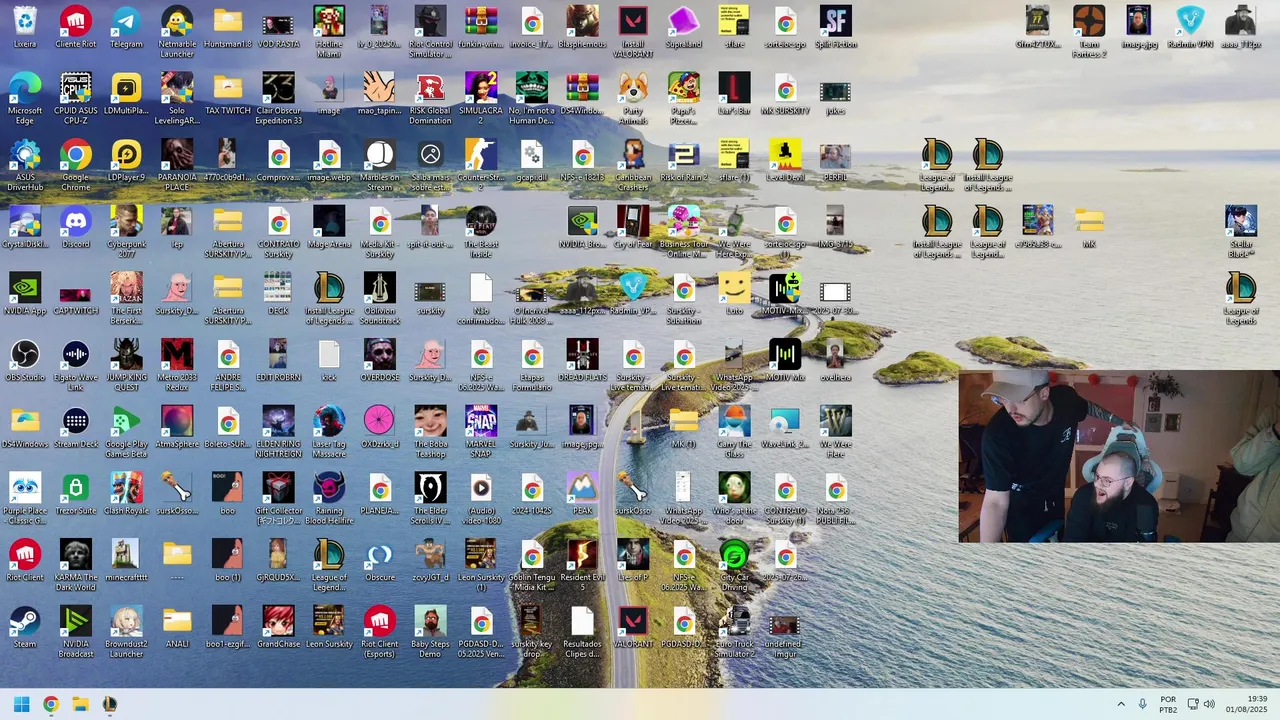Select Counter-Strike 2 desktop icon

point(481,165)
